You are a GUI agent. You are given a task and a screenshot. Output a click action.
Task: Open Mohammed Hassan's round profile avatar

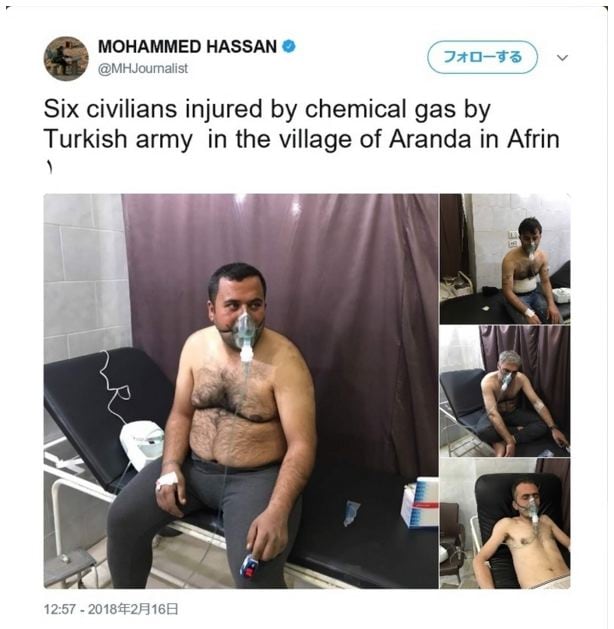pos(66,59)
